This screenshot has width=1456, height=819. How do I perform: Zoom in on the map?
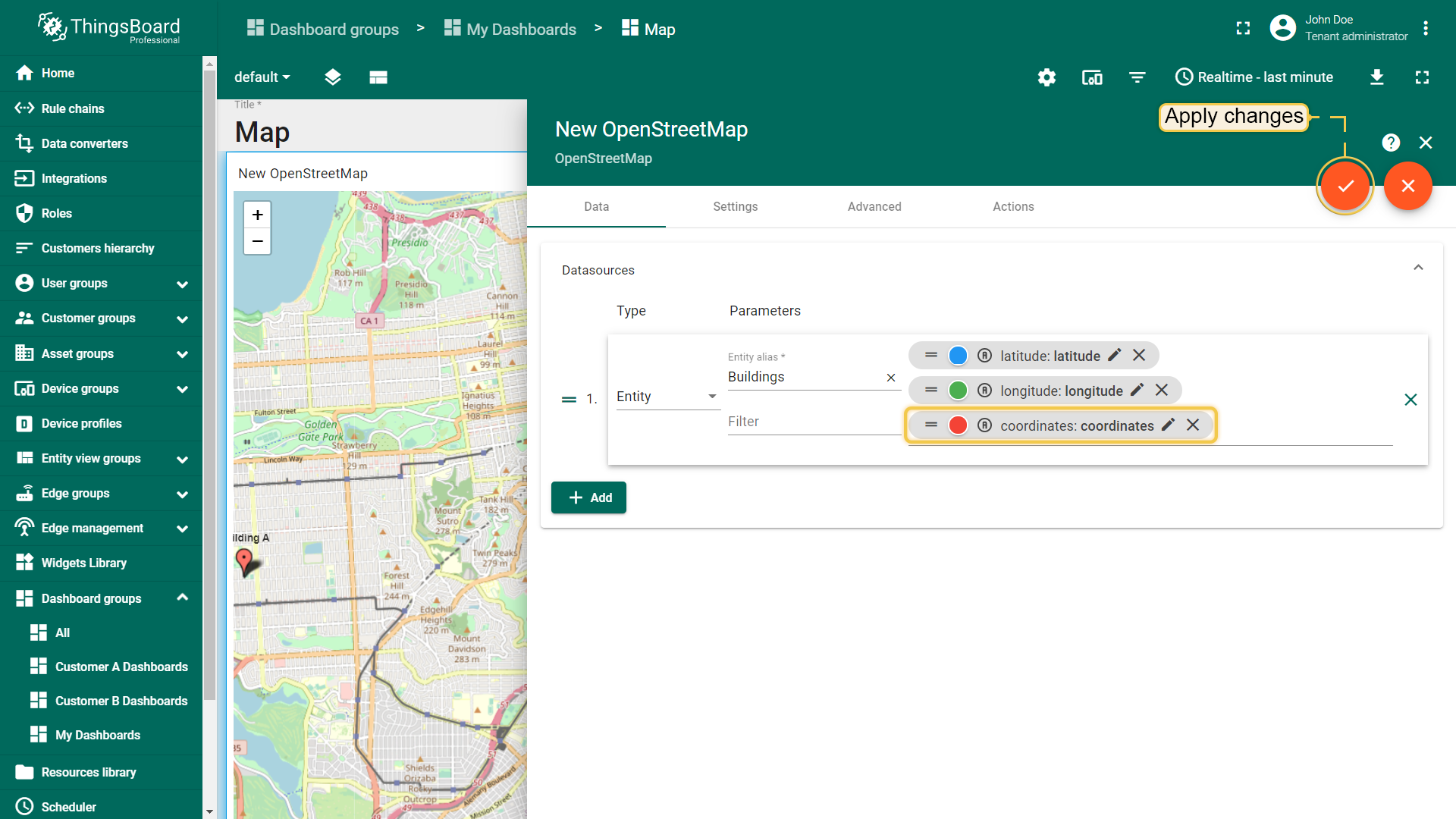(258, 215)
